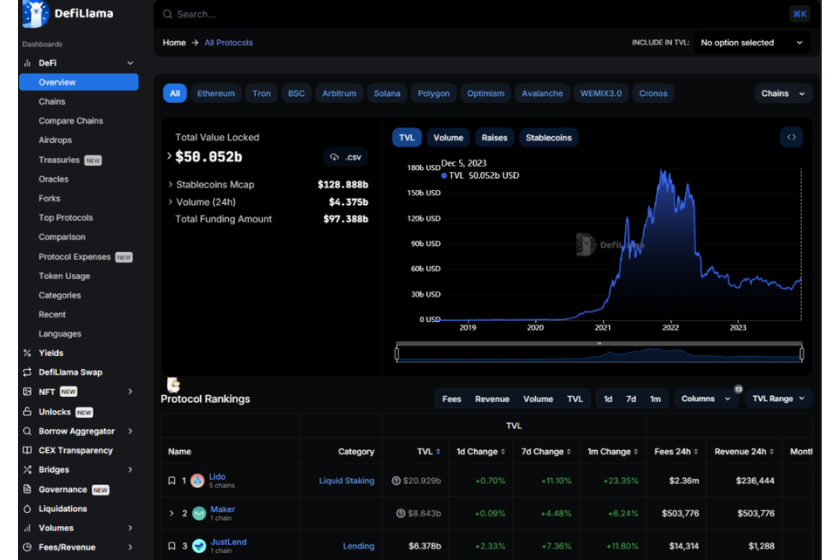Open the Chains dropdown

click(x=783, y=93)
